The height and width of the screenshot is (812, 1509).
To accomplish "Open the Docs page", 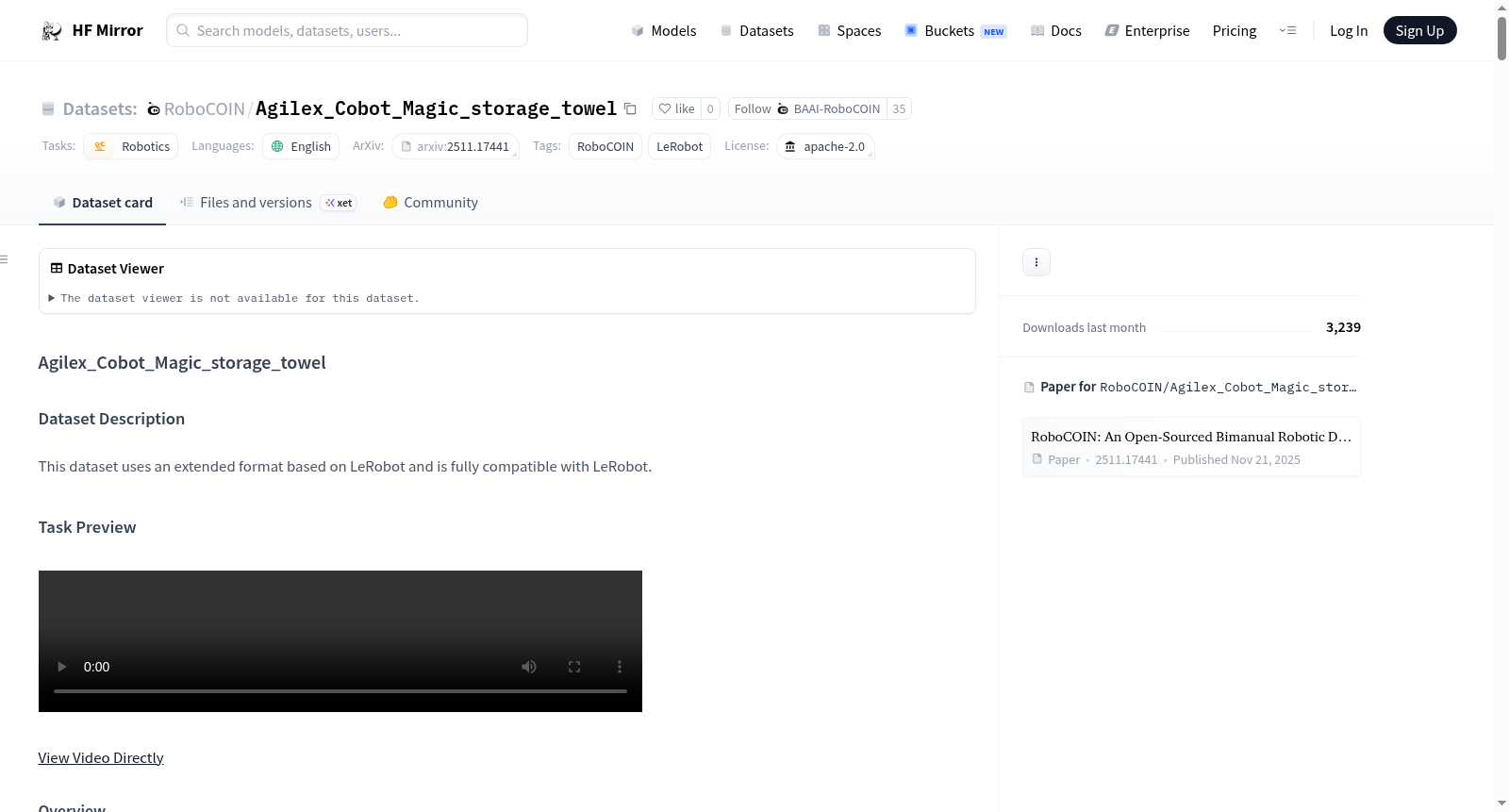I will point(1056,31).
